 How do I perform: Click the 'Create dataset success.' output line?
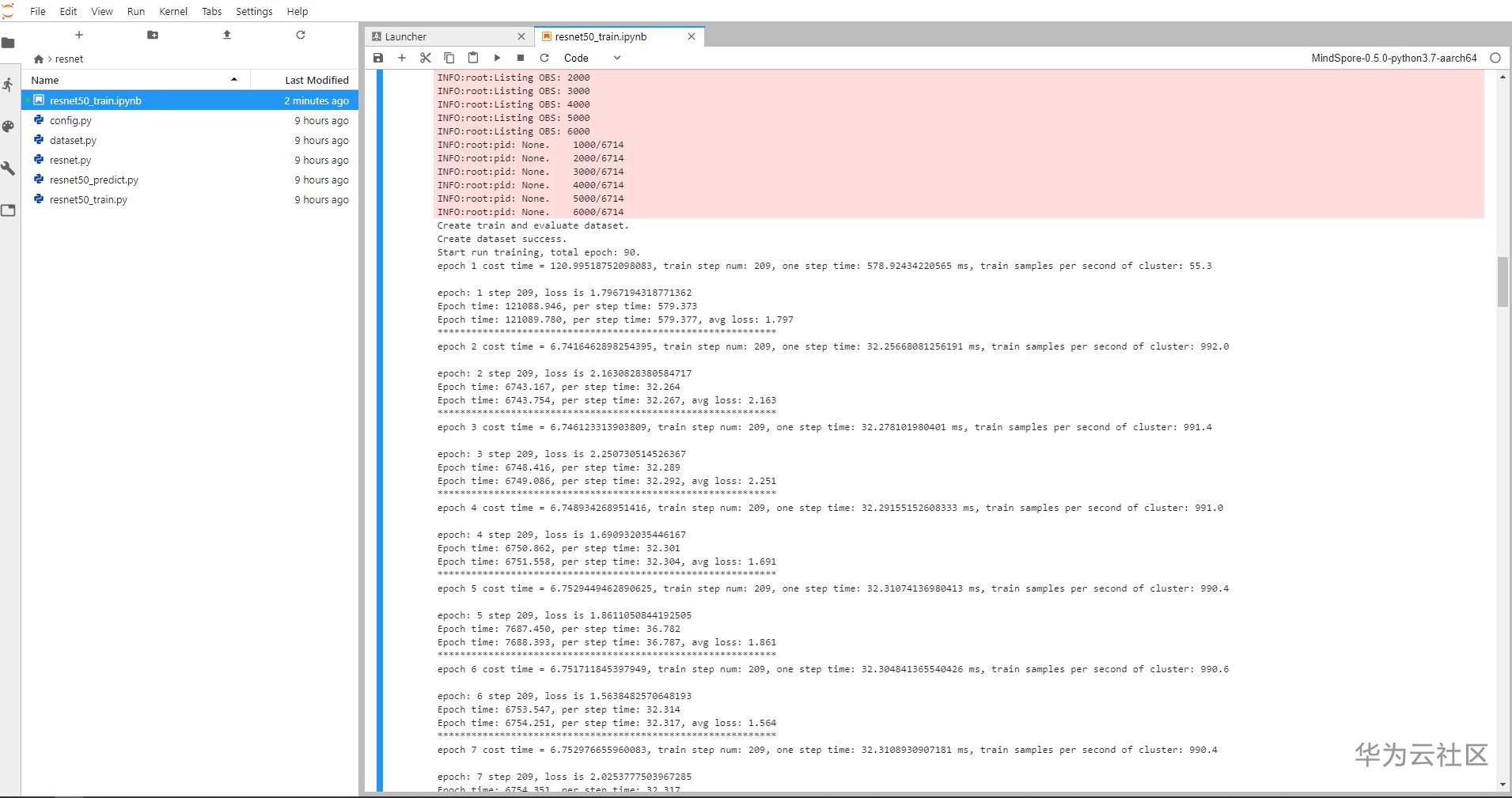502,239
